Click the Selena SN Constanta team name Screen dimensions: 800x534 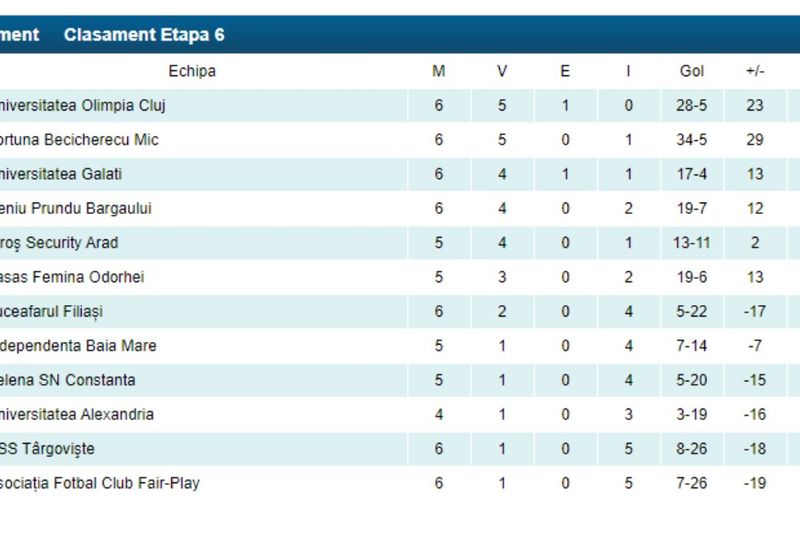pos(68,380)
